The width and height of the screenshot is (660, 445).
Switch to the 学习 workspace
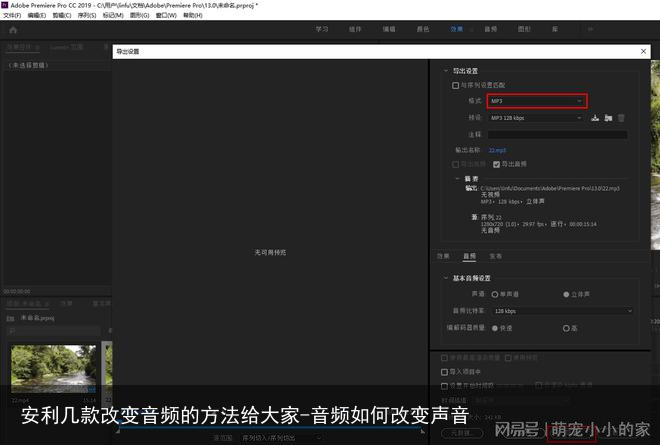click(322, 29)
